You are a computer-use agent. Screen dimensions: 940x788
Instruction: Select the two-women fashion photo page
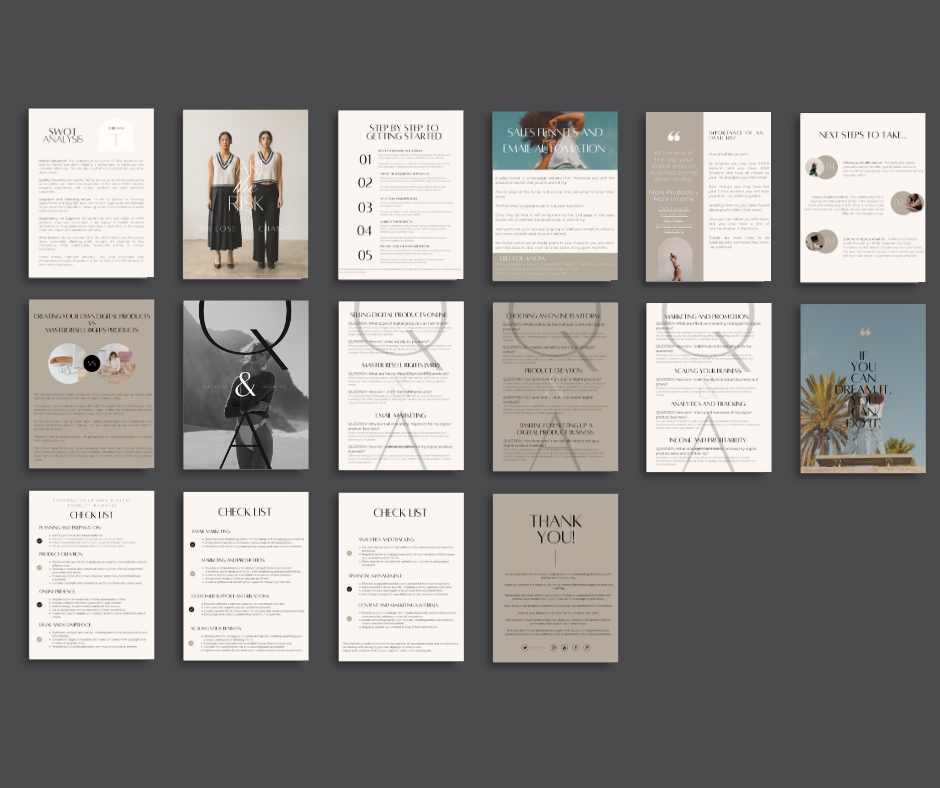[245, 193]
